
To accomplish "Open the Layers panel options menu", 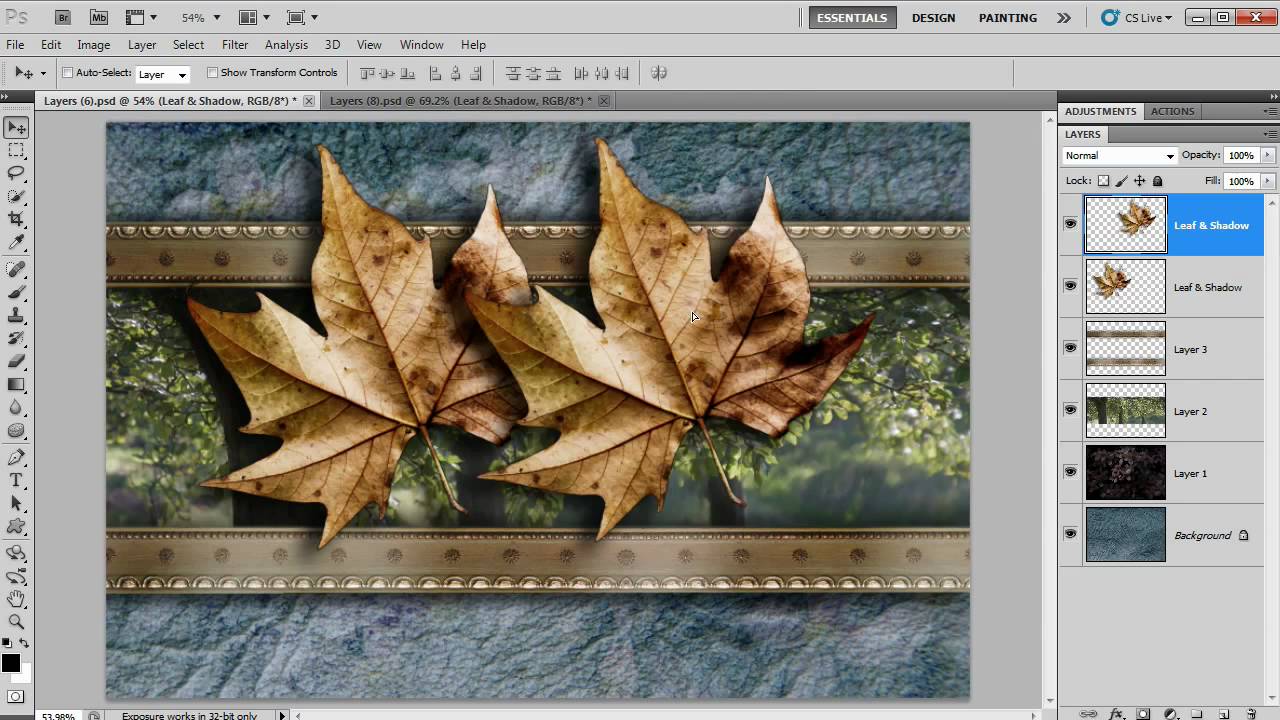I will click(x=1270, y=134).
